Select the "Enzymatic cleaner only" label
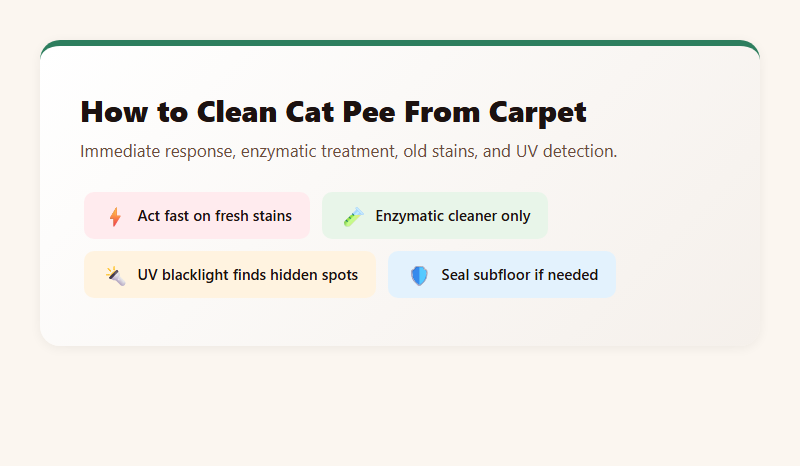This screenshot has height=466, width=800. (452, 216)
